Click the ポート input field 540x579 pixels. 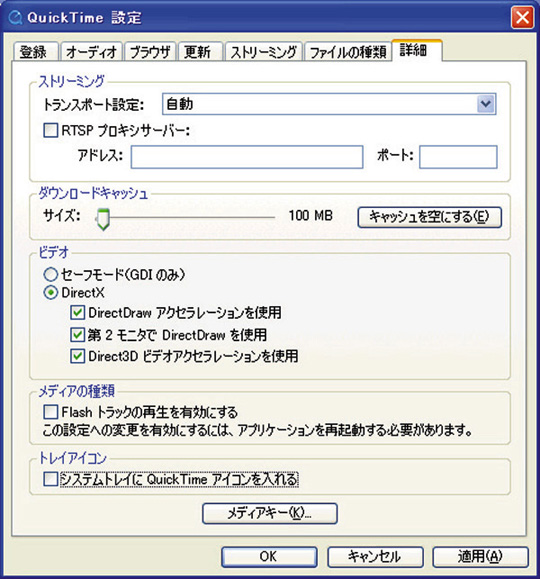click(x=458, y=157)
